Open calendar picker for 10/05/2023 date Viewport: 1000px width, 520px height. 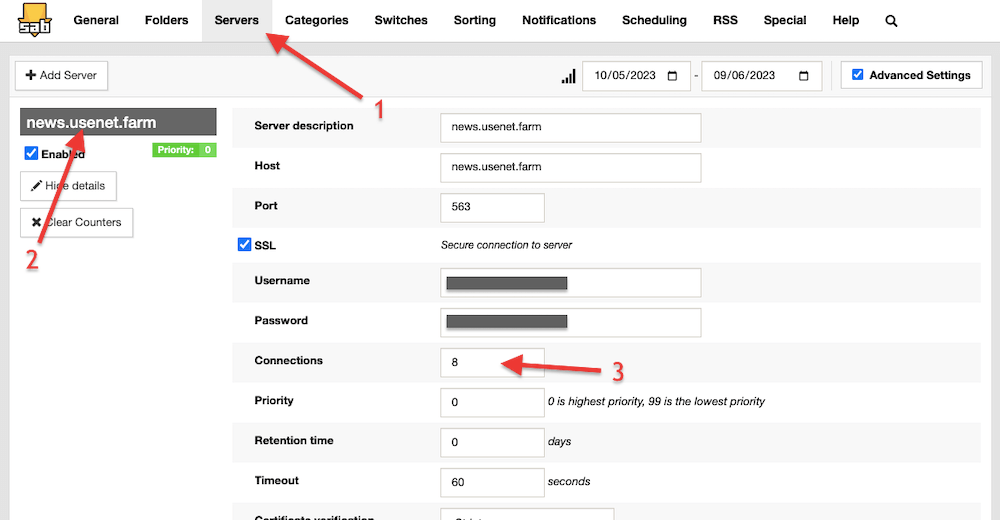[x=672, y=76]
